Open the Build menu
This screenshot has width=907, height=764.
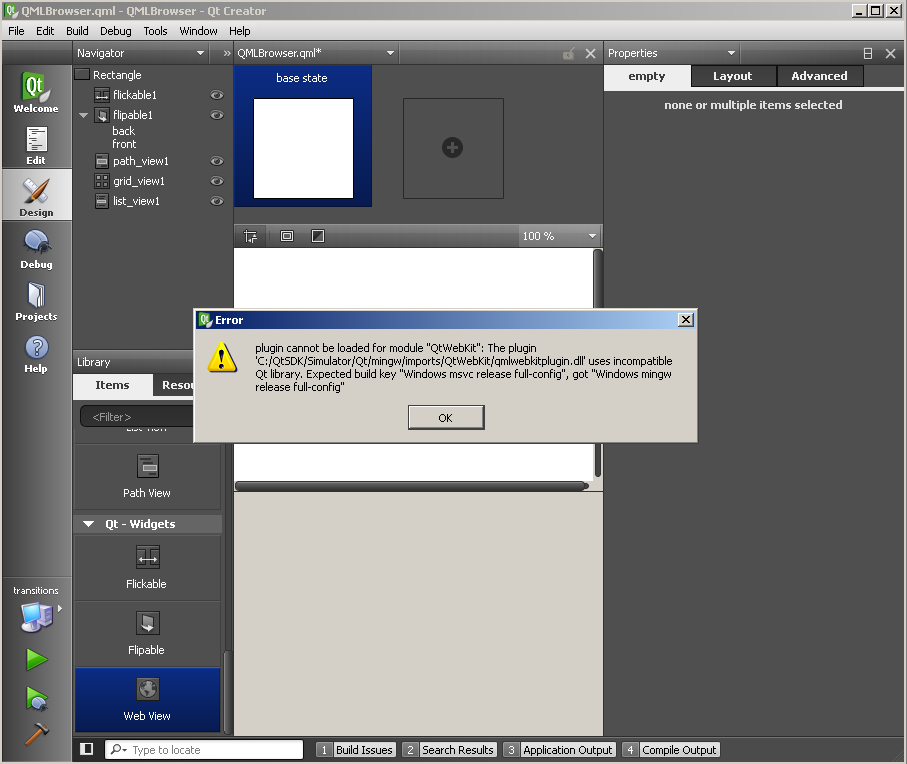pyautogui.click(x=77, y=31)
